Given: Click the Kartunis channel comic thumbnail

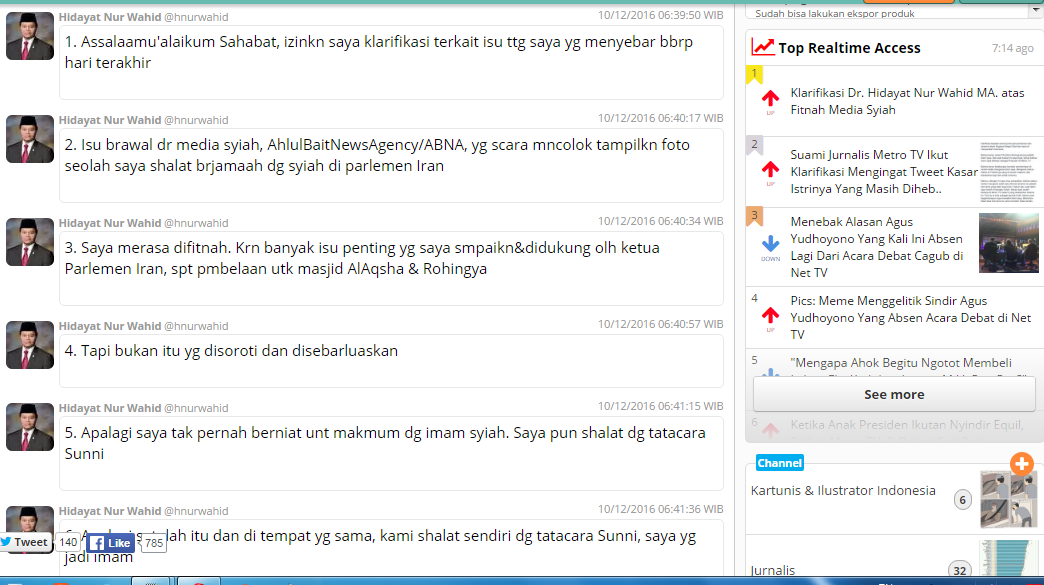Looking at the screenshot, I should tap(1008, 499).
